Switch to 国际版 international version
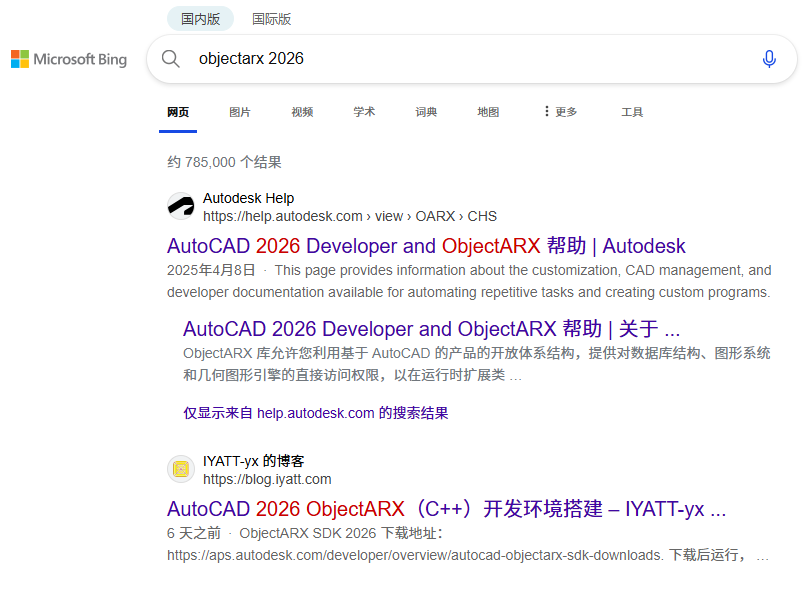Image resolution: width=808 pixels, height=591 pixels. coord(272,19)
